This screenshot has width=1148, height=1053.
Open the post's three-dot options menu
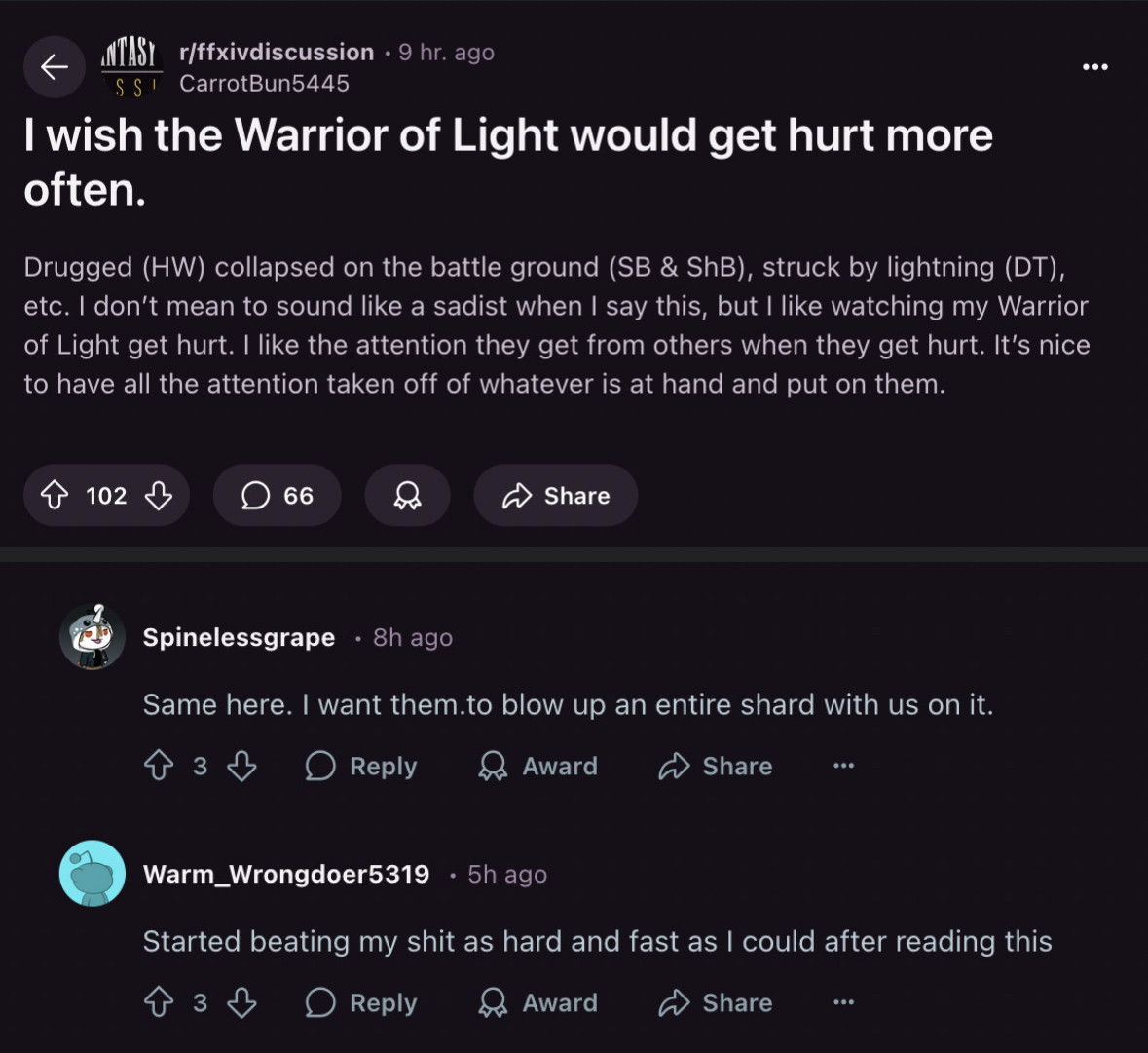pos(1094,67)
